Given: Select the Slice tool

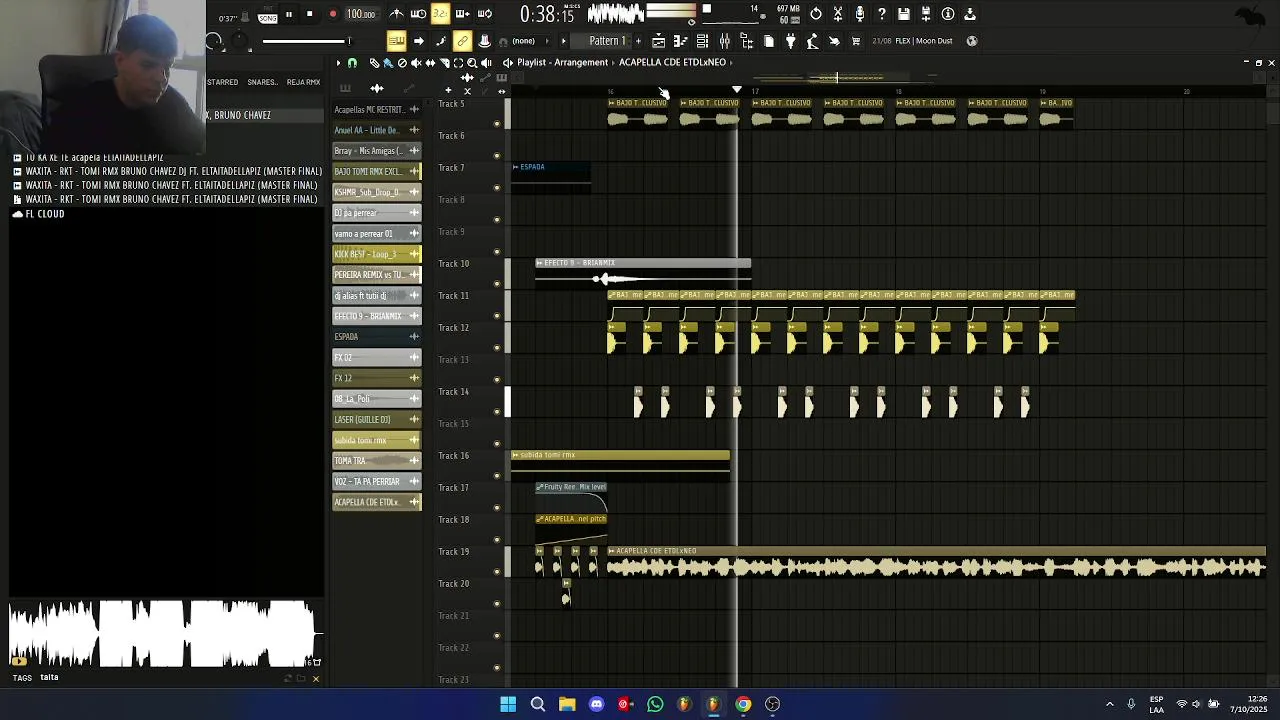Looking at the screenshot, I should pyautogui.click(x=445, y=63).
